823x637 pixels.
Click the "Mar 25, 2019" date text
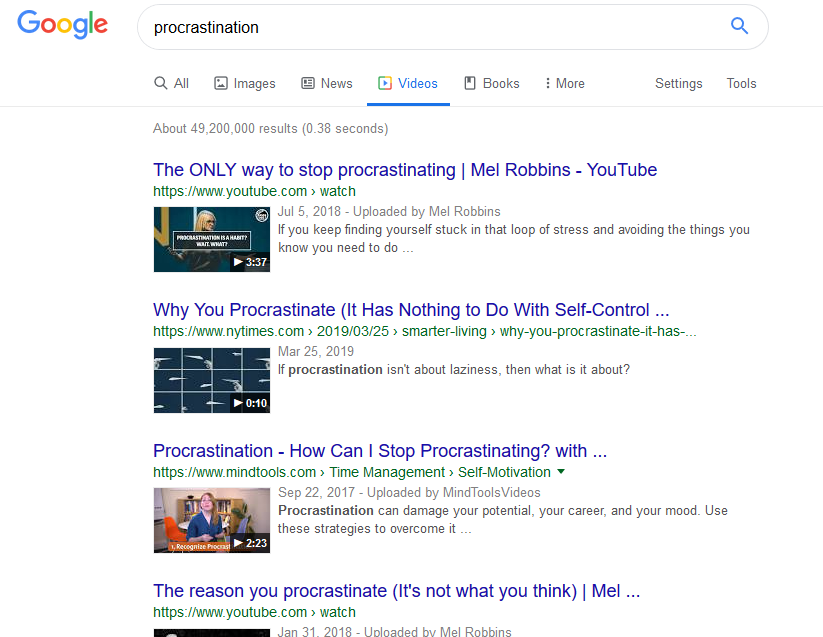[x=315, y=351]
